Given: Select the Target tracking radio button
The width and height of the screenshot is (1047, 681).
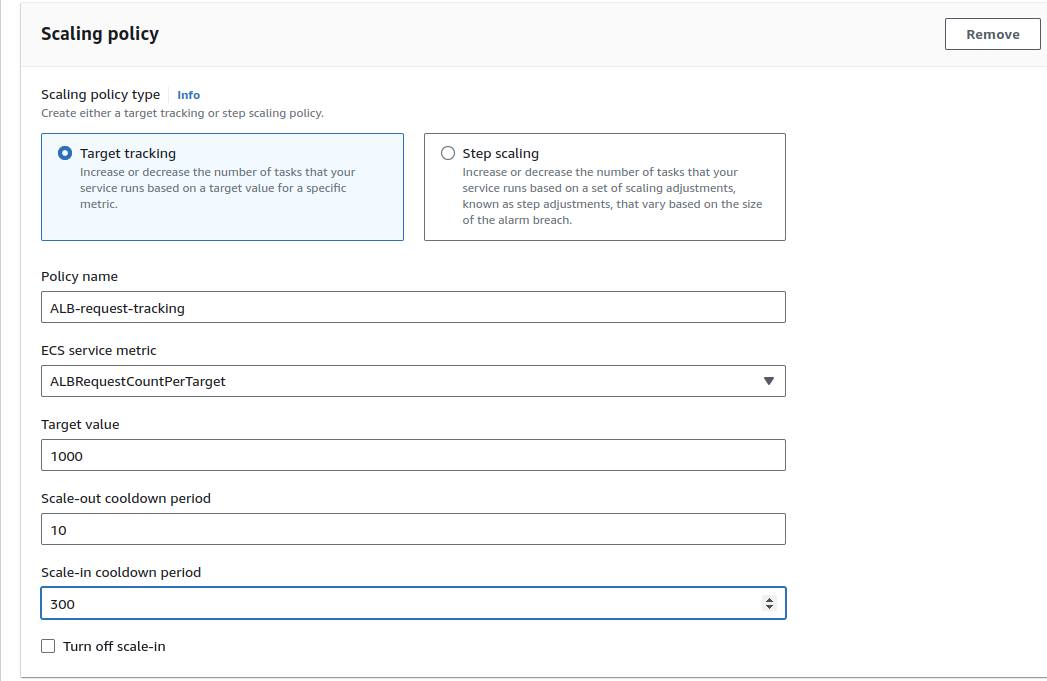Looking at the screenshot, I should pyautogui.click(x=65, y=153).
